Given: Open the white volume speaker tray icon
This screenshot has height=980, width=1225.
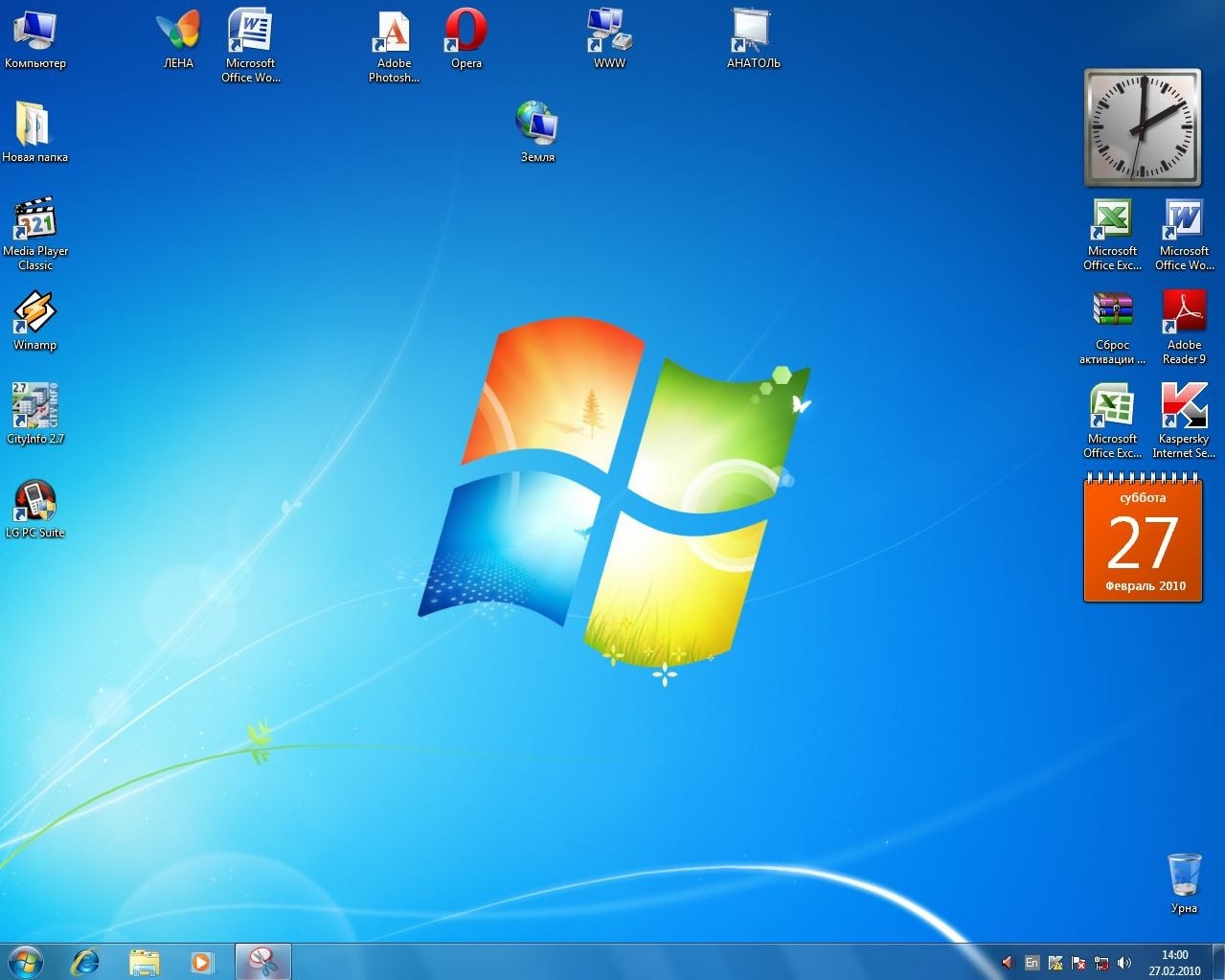Looking at the screenshot, I should pos(1124,962).
